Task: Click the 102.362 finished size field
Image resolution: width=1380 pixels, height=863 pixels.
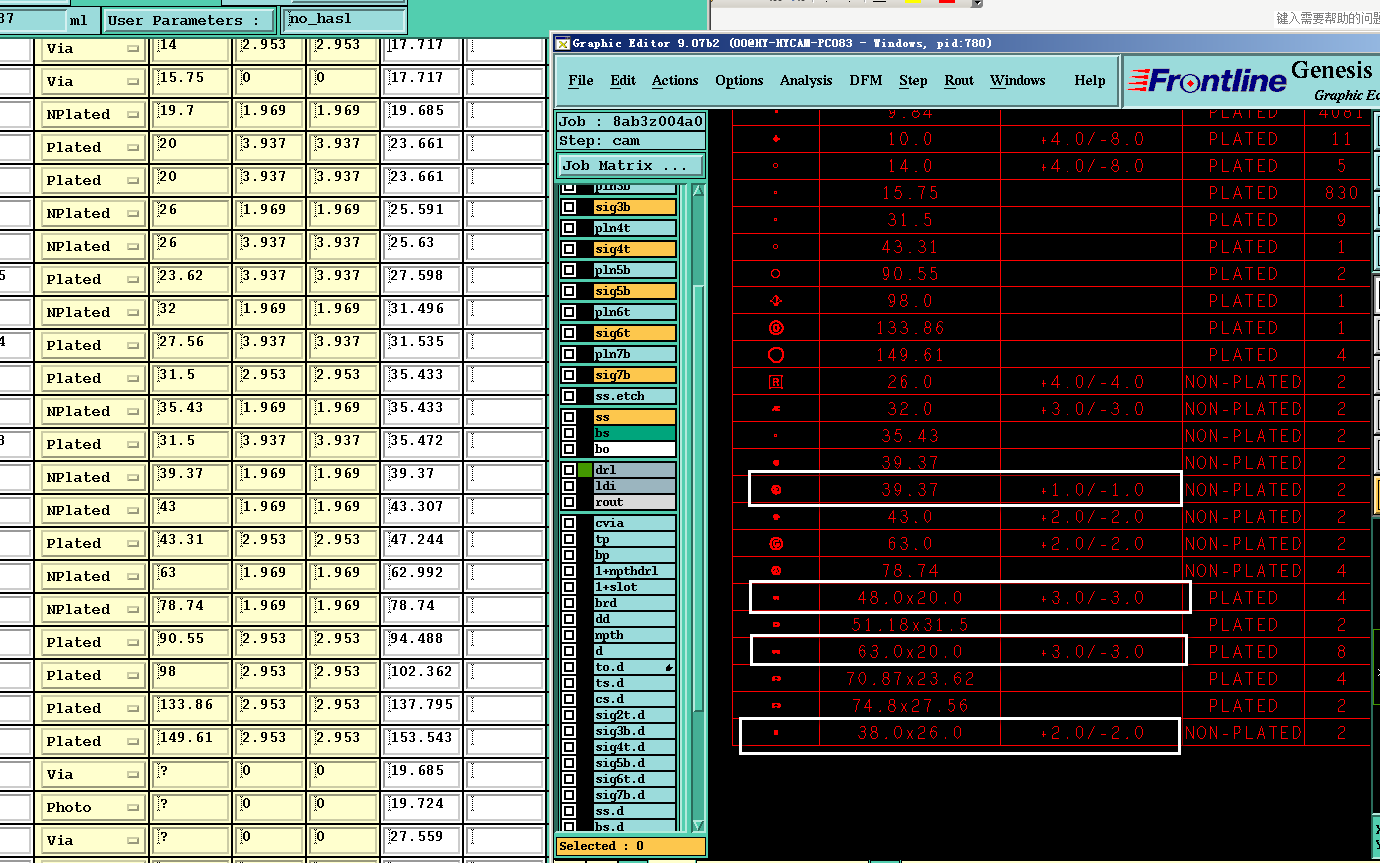Action: point(422,674)
